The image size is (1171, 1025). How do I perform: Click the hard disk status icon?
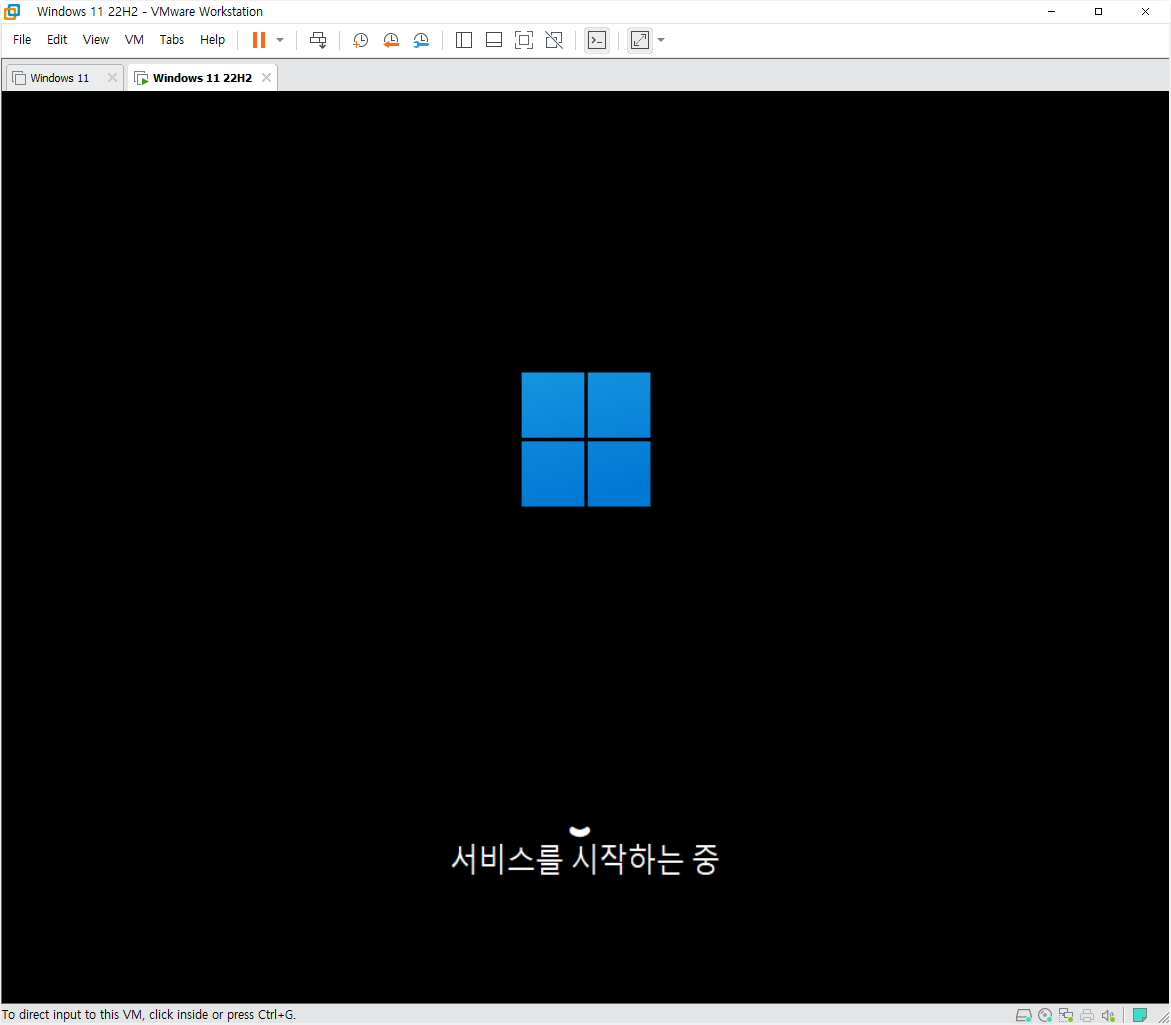pyautogui.click(x=1023, y=1015)
